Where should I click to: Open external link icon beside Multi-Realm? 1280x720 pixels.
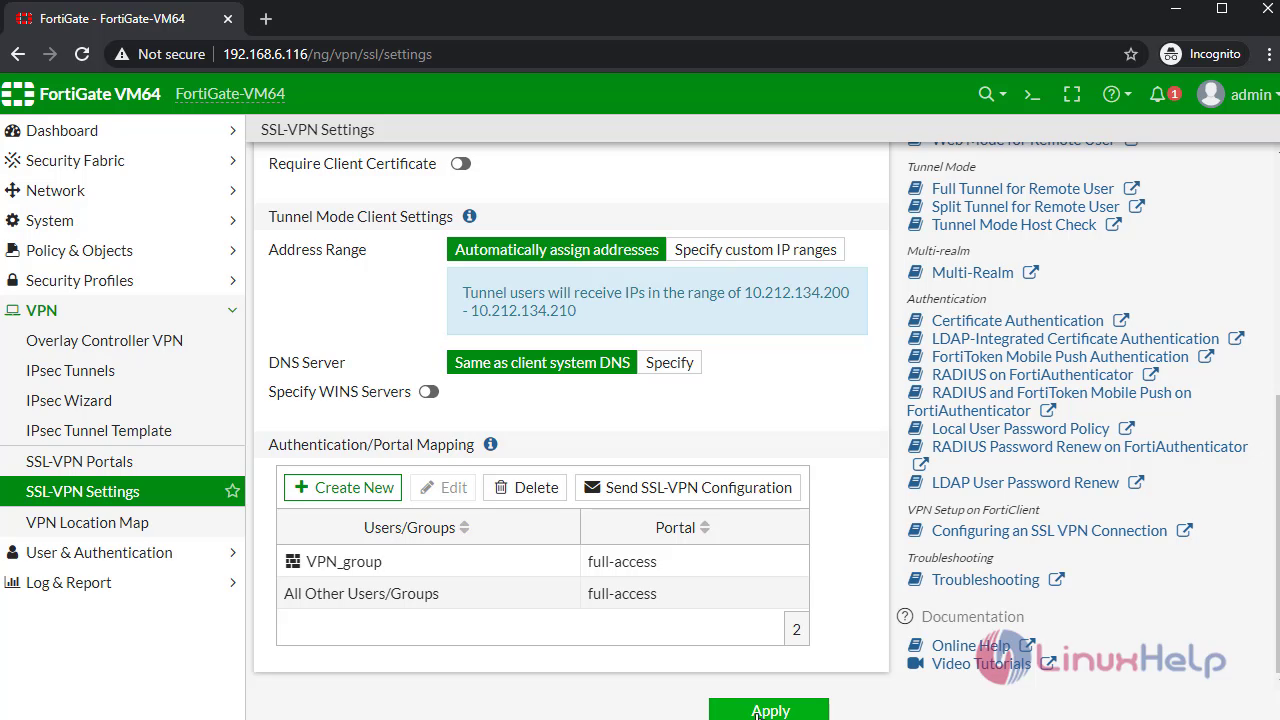(1031, 272)
